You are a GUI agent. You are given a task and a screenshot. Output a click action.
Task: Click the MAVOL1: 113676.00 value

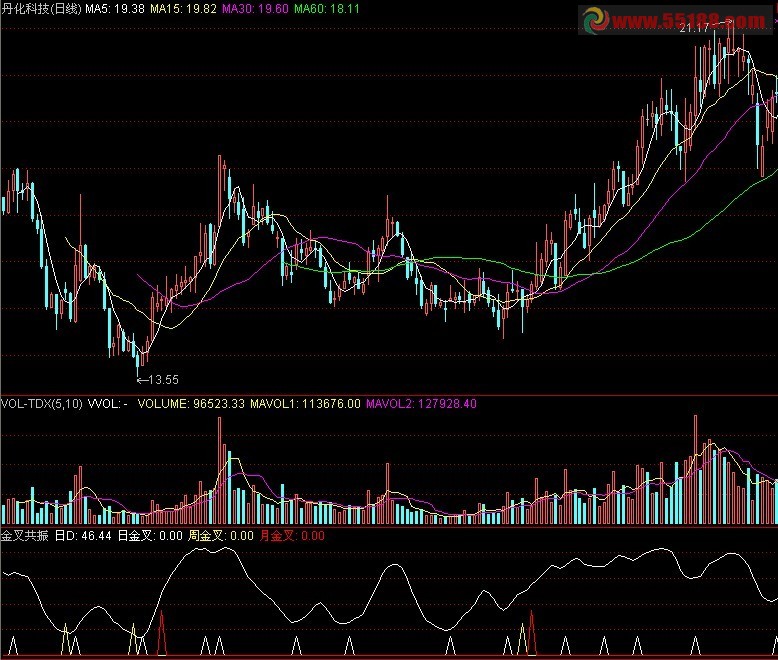(305, 403)
